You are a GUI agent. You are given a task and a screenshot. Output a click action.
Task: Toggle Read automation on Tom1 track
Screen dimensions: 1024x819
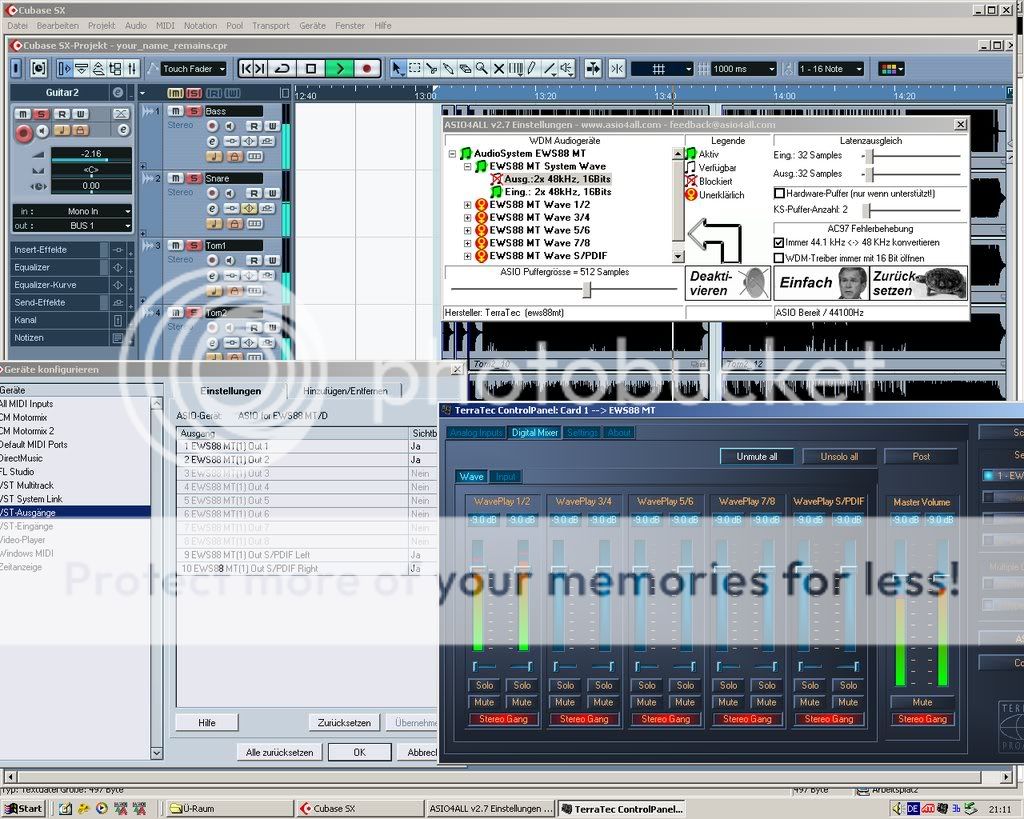click(x=253, y=261)
